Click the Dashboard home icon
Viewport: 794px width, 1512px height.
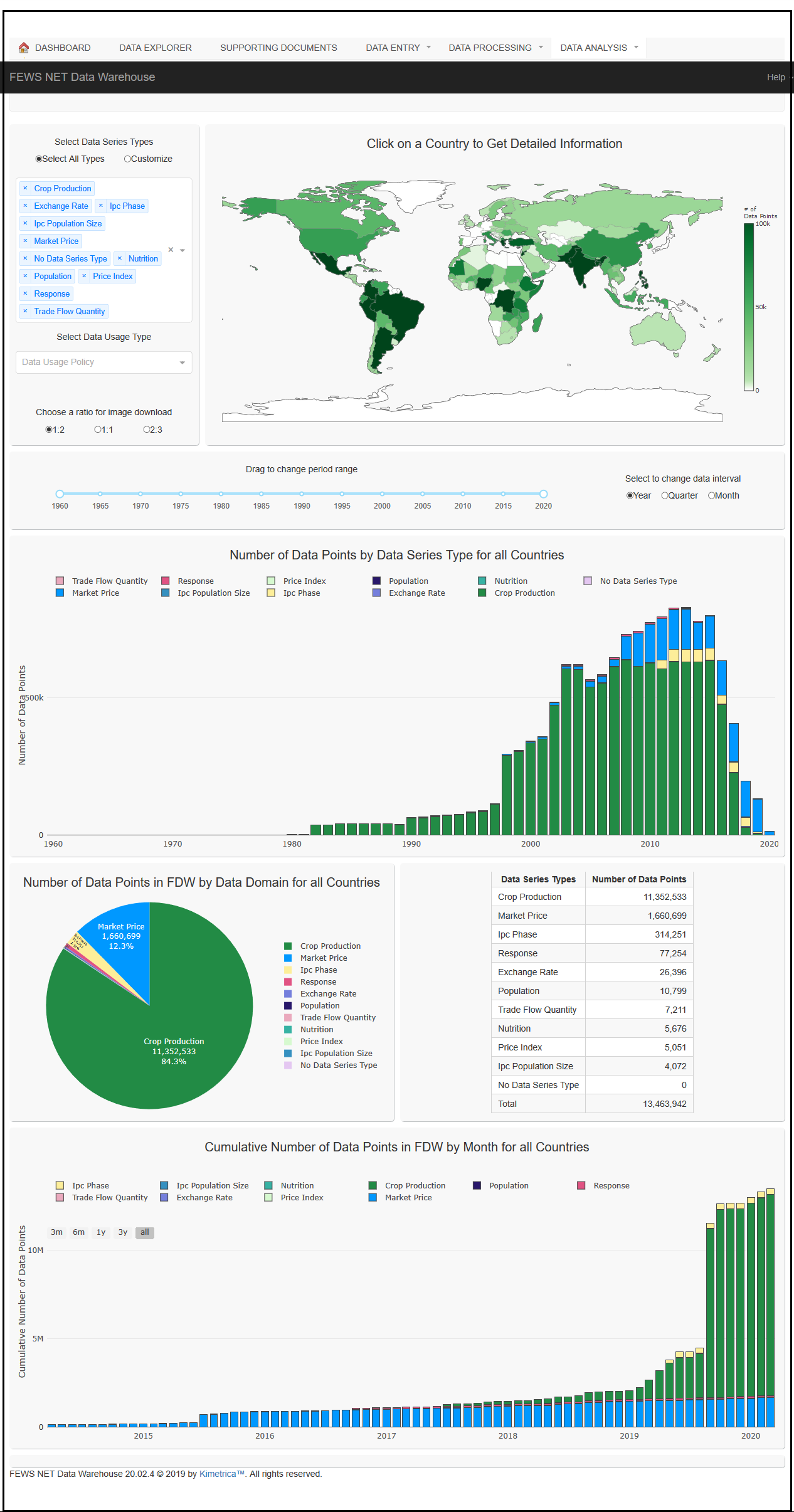(x=24, y=48)
